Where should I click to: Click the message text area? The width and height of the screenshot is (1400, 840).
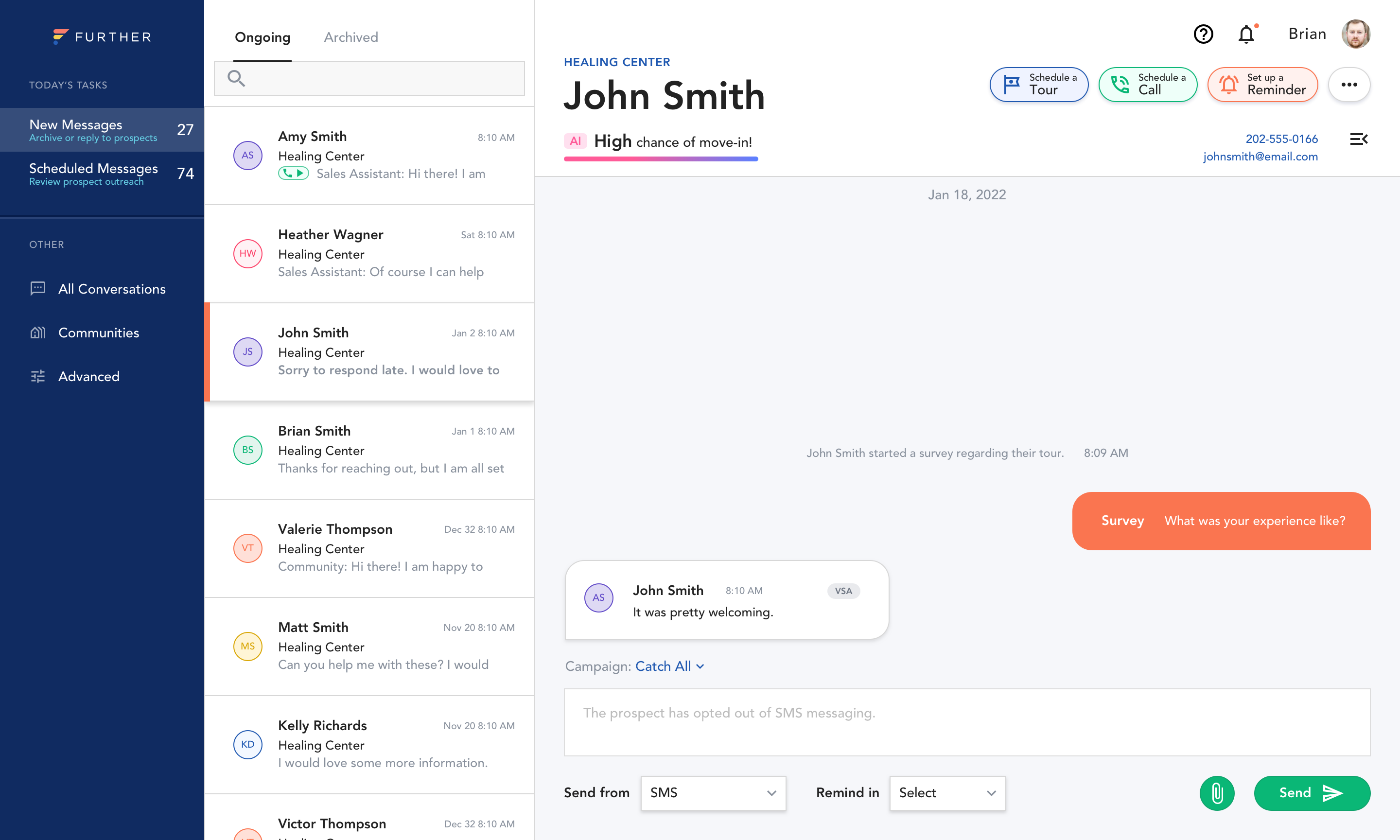[966, 722]
